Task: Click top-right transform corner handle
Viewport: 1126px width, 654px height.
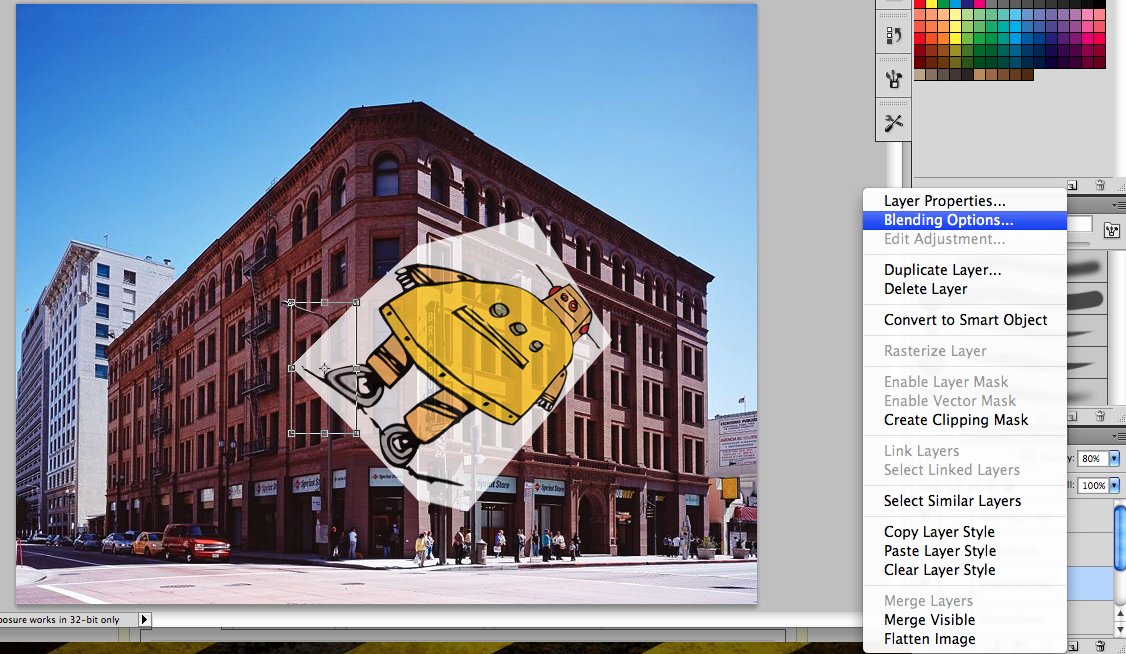Action: (x=357, y=303)
